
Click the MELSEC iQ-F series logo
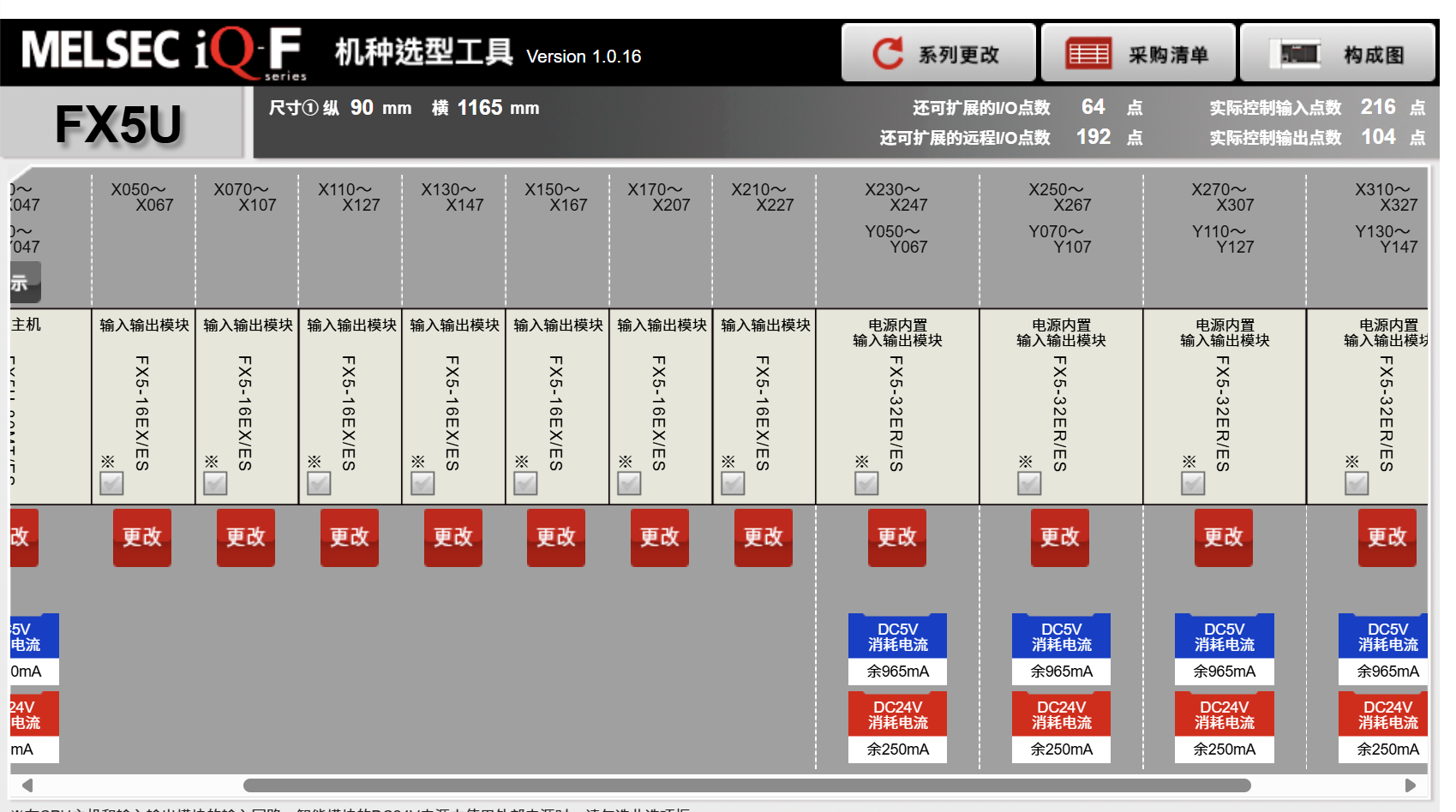(163, 53)
